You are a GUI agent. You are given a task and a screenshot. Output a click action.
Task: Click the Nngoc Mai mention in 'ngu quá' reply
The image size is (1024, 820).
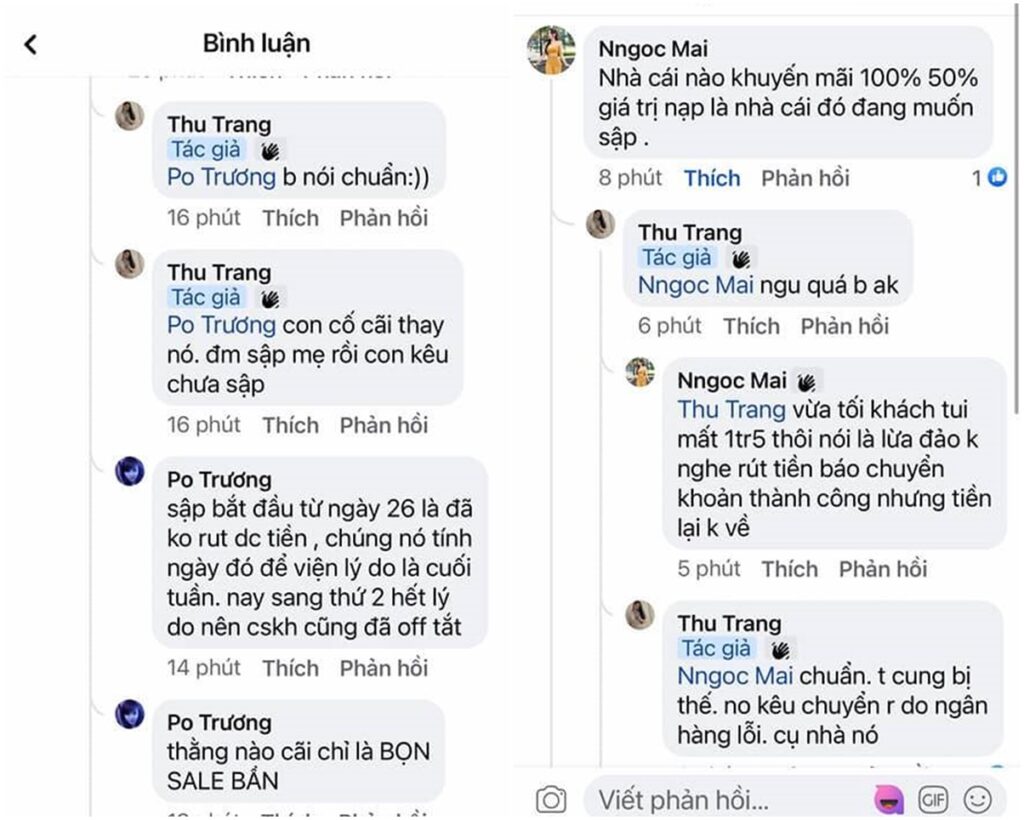[696, 285]
